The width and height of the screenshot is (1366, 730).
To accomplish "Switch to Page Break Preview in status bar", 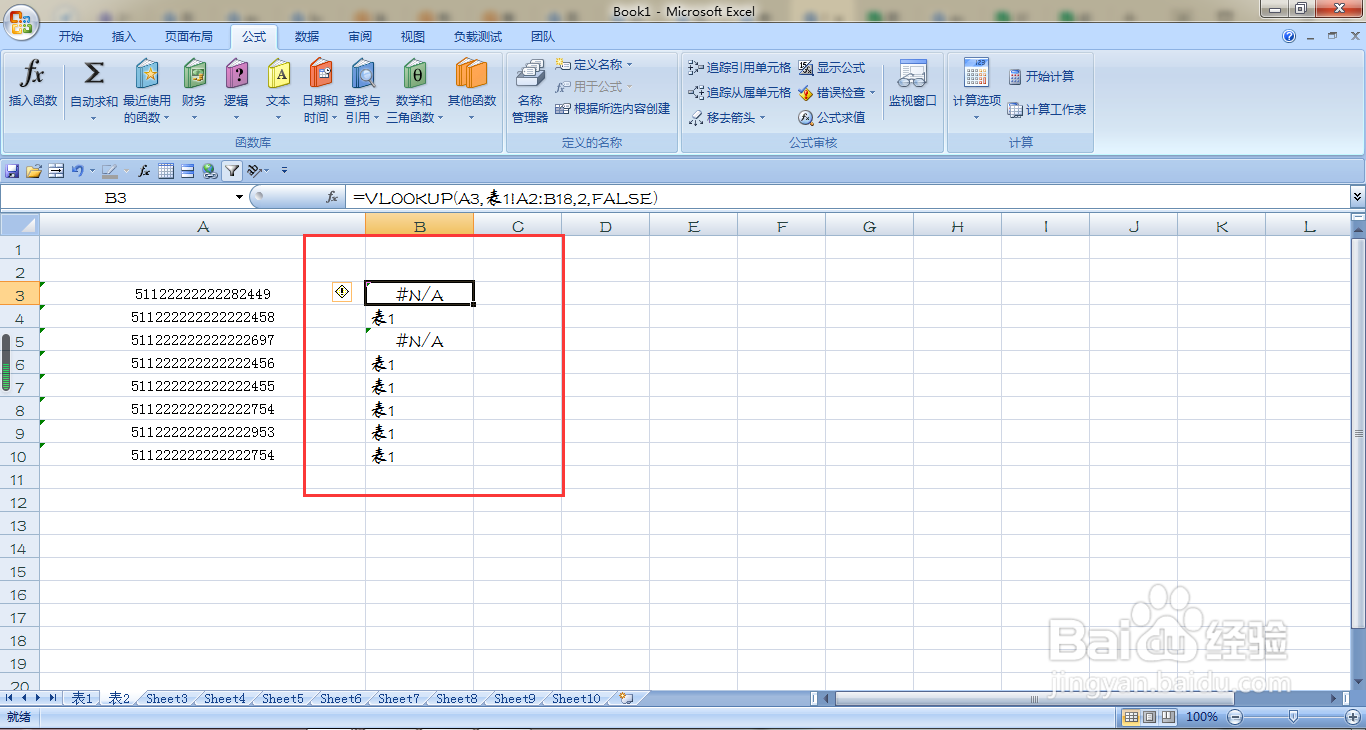I will [1167, 717].
